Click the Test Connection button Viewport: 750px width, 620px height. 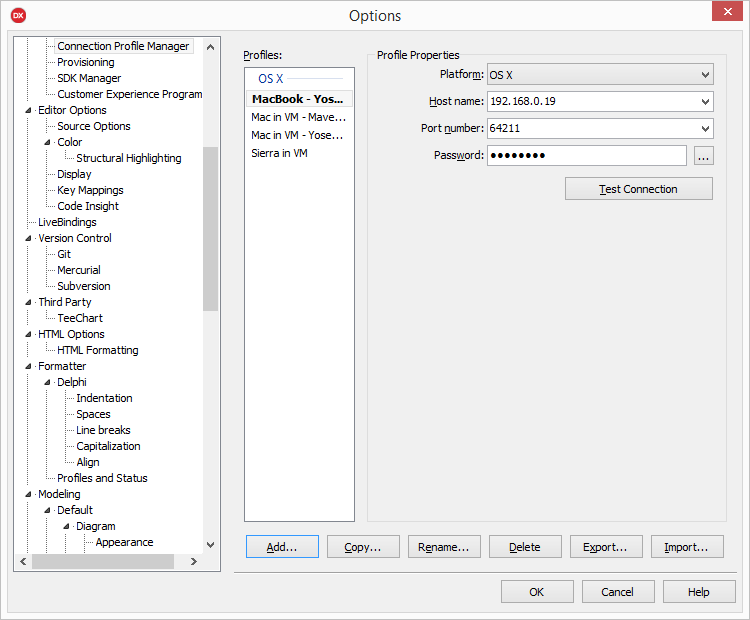pos(639,189)
